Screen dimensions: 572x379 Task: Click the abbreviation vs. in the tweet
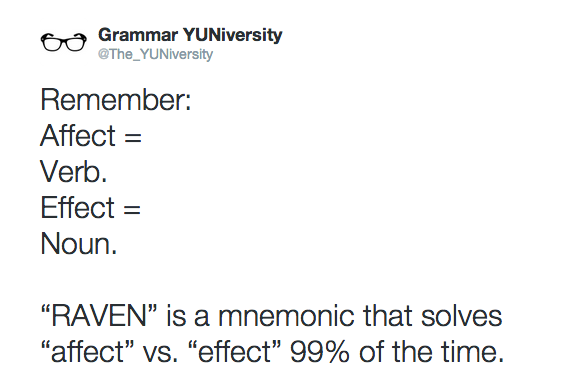tap(161, 354)
